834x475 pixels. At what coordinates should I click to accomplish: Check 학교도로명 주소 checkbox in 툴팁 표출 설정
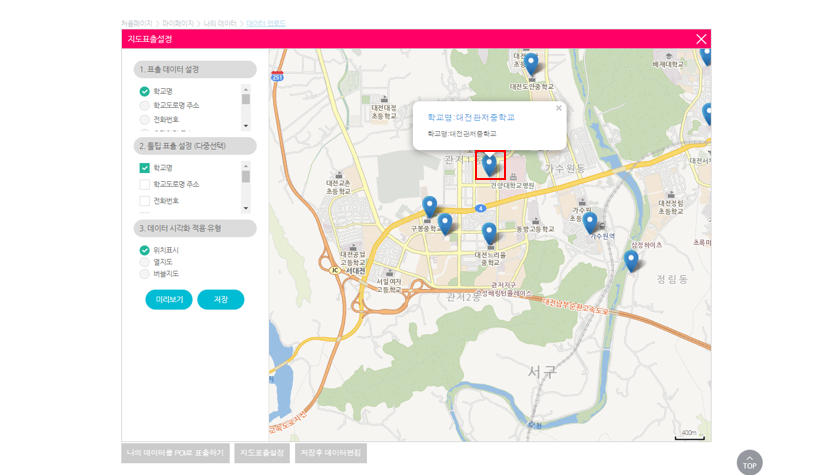tap(144, 184)
